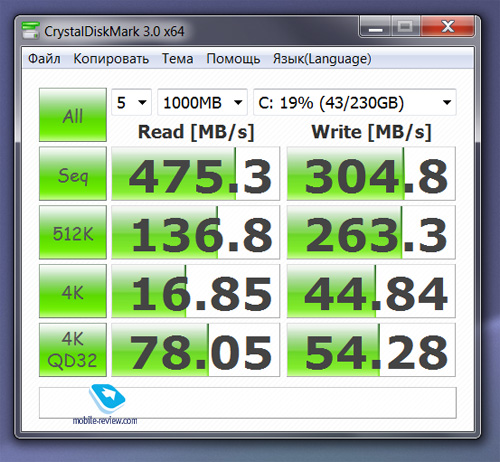
Task: Open the 1000MB test size dropdown
Action: [x=202, y=102]
